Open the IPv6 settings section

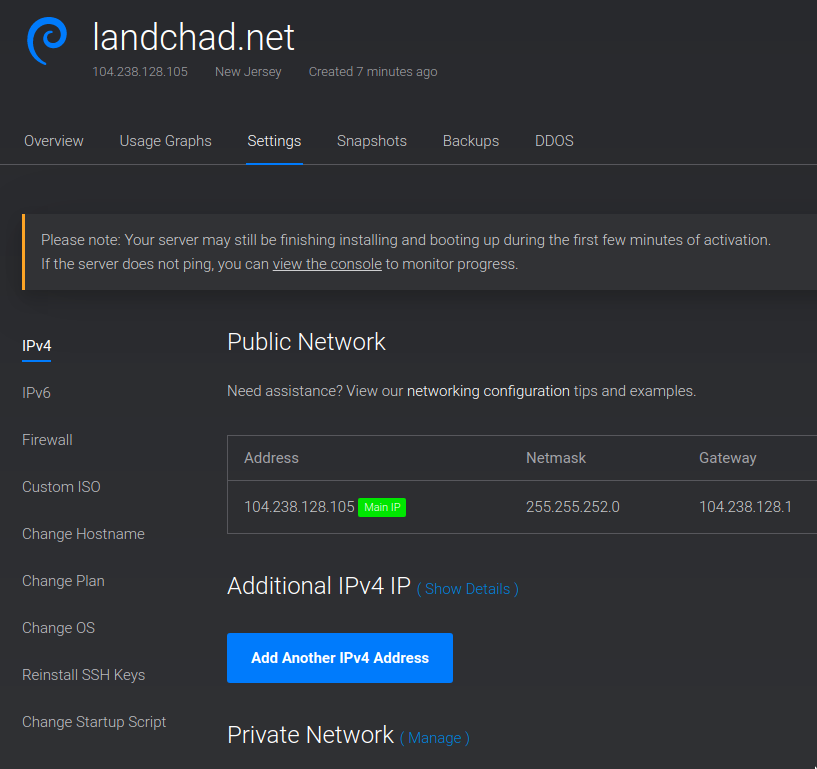[x=36, y=393]
